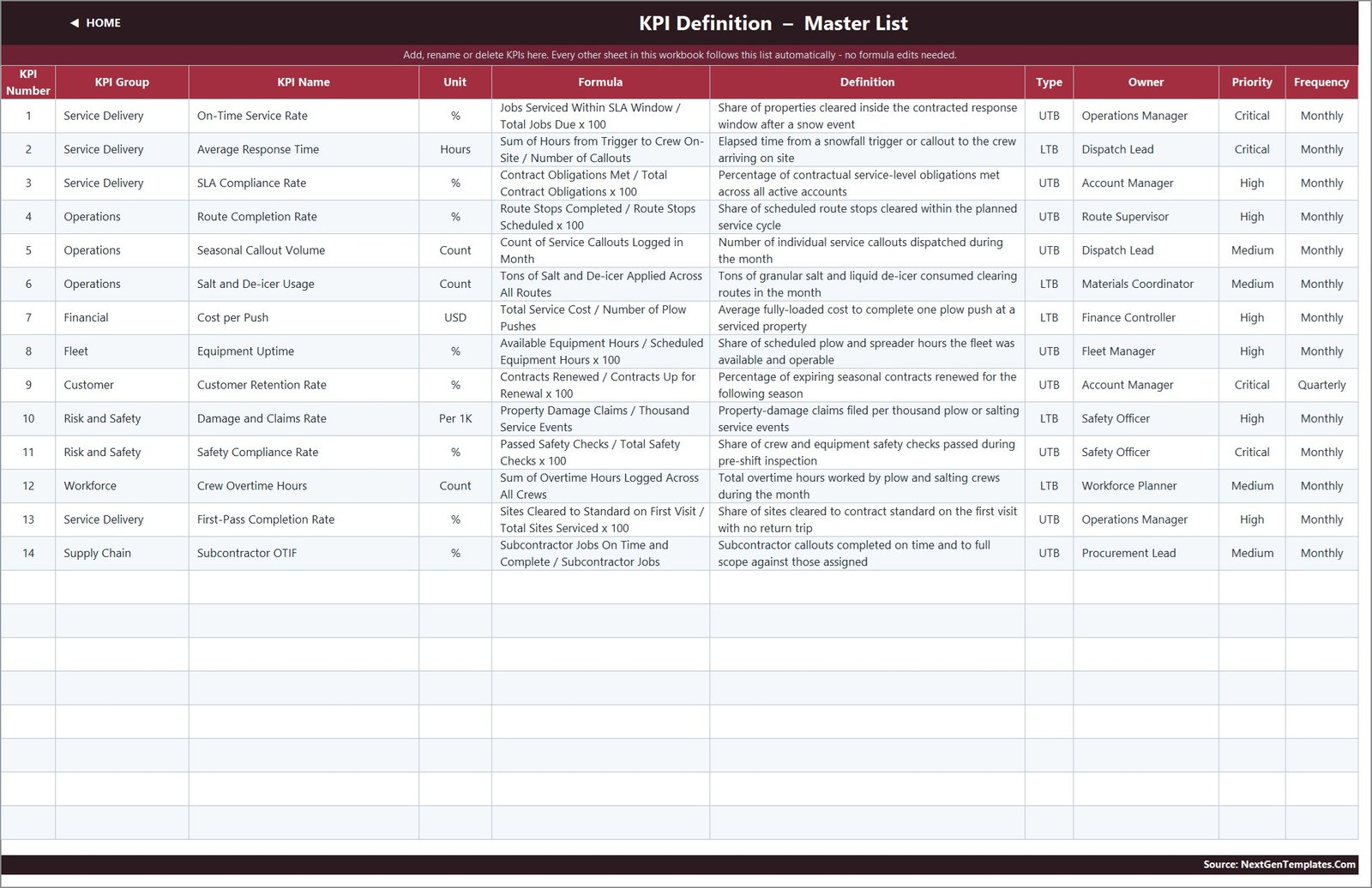Click the Route Supervisor owner cell
This screenshot has height=888, width=1372.
click(1146, 217)
